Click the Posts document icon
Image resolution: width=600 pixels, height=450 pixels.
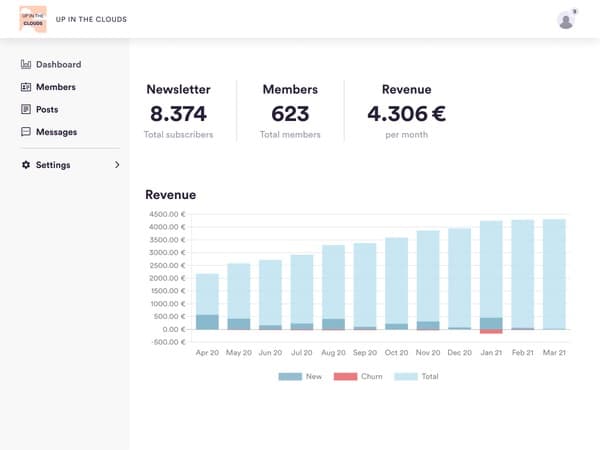[x=26, y=109]
